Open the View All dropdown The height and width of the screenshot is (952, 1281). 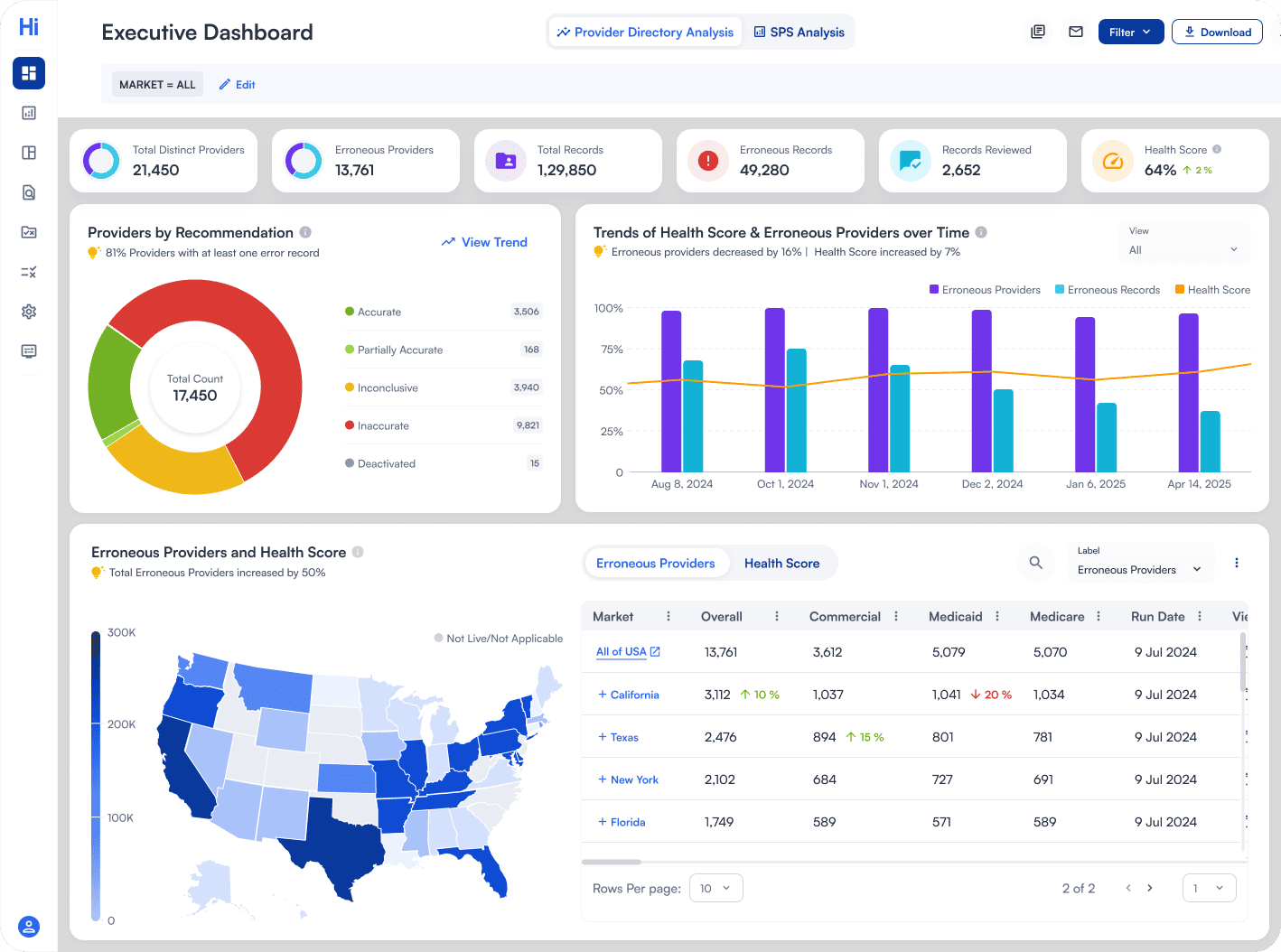coord(1183,250)
